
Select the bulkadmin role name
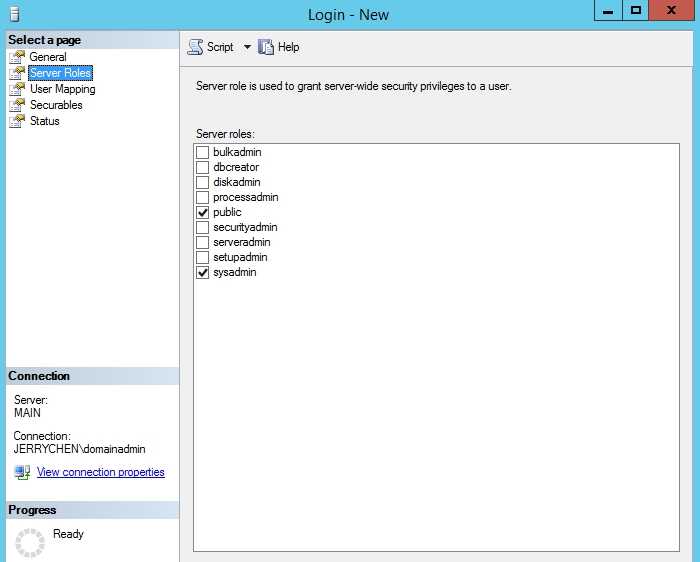click(237, 152)
